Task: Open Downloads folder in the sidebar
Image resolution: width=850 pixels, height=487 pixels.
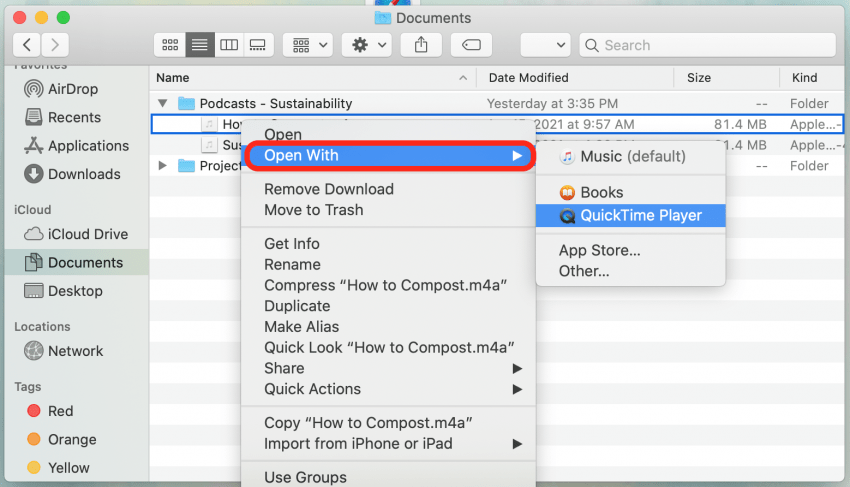Action: (83, 174)
